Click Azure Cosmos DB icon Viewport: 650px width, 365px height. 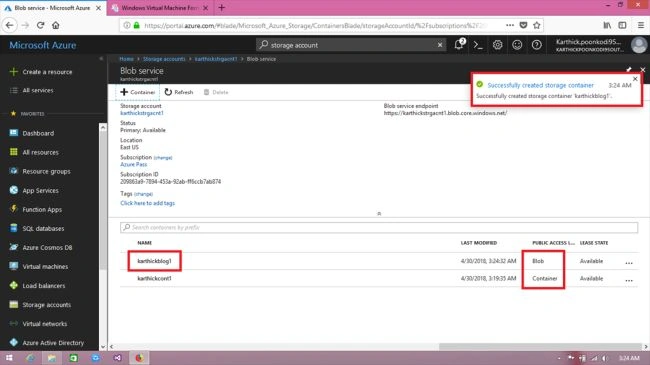[x=14, y=247]
